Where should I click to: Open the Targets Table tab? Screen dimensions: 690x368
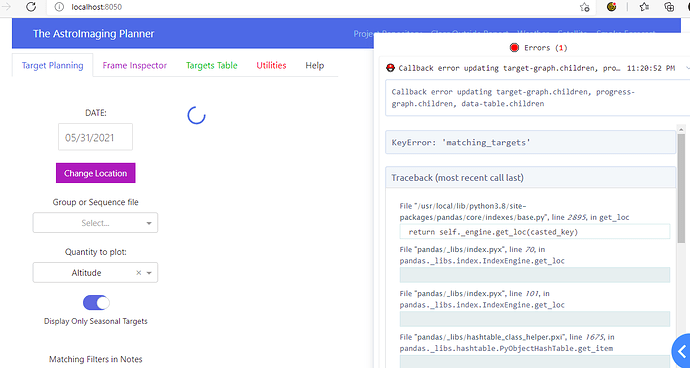(212, 66)
